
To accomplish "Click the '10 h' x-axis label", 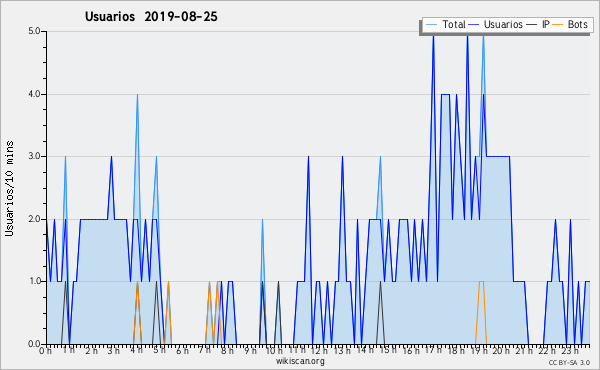I will (274, 351).
